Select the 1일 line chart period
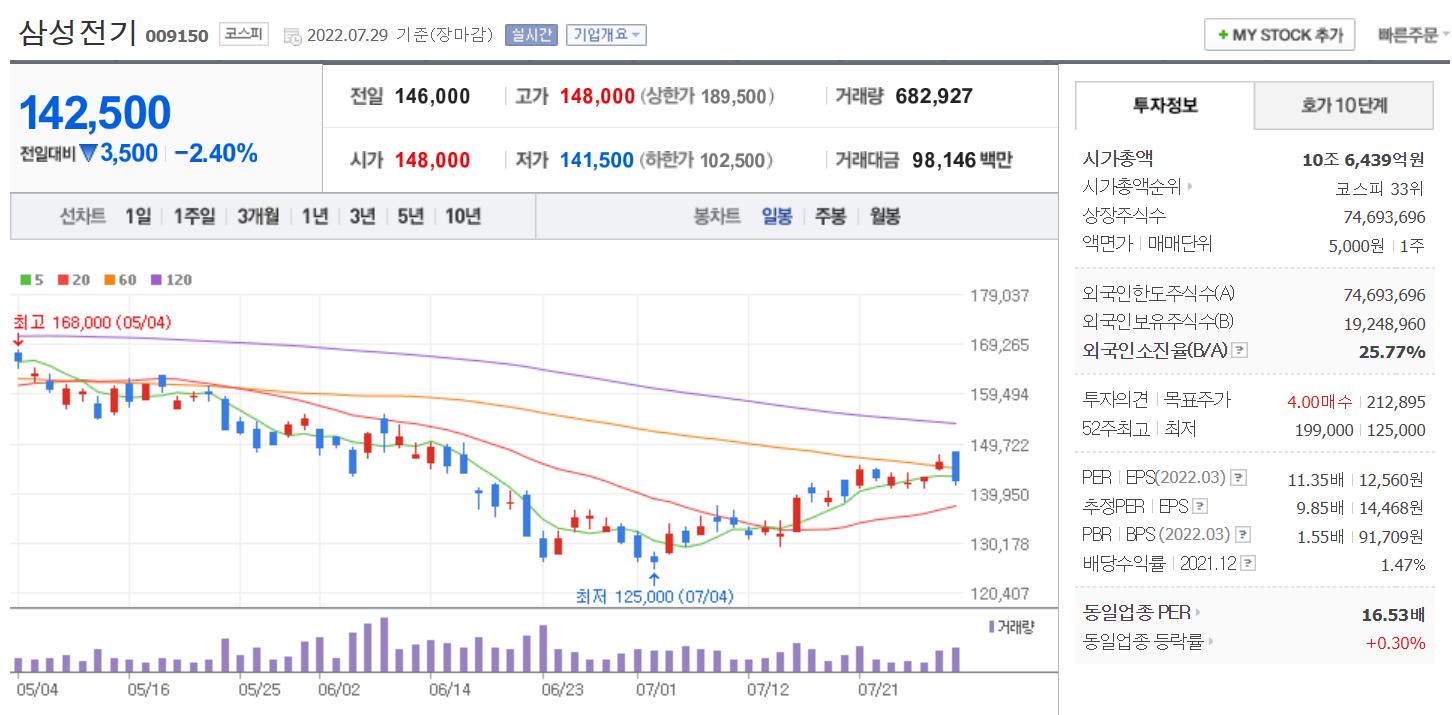The image size is (1452, 715). [138, 216]
